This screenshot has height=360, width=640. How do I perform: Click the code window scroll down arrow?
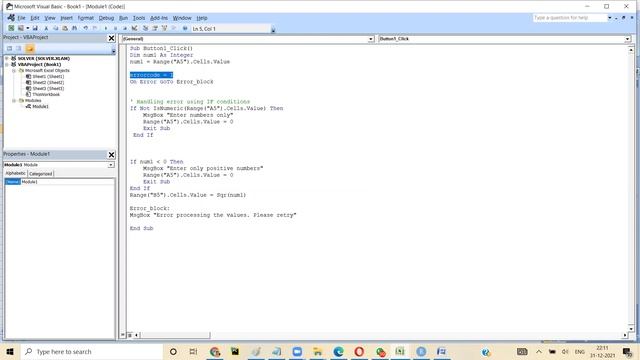(631, 328)
